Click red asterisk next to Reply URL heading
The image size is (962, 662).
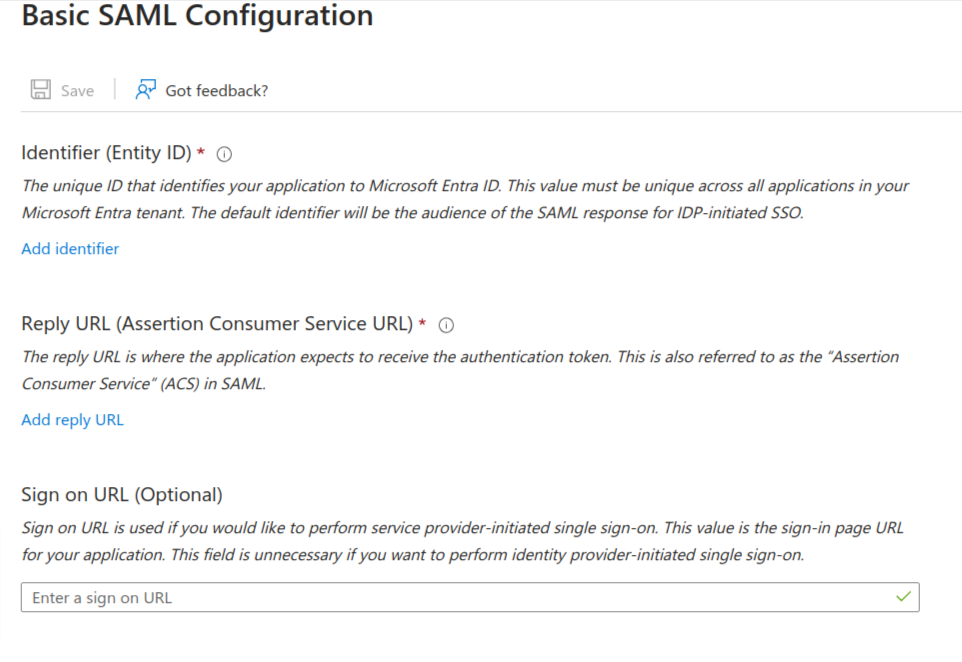coord(422,323)
